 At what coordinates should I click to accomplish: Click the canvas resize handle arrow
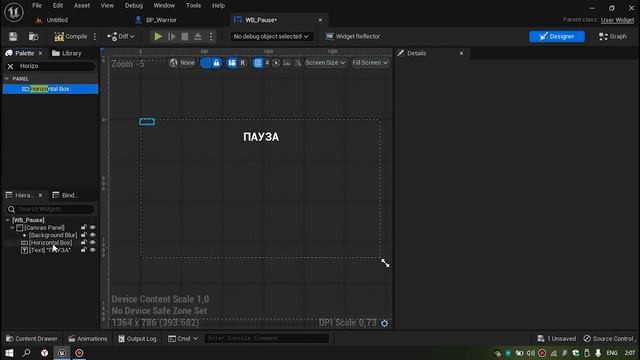coord(385,263)
